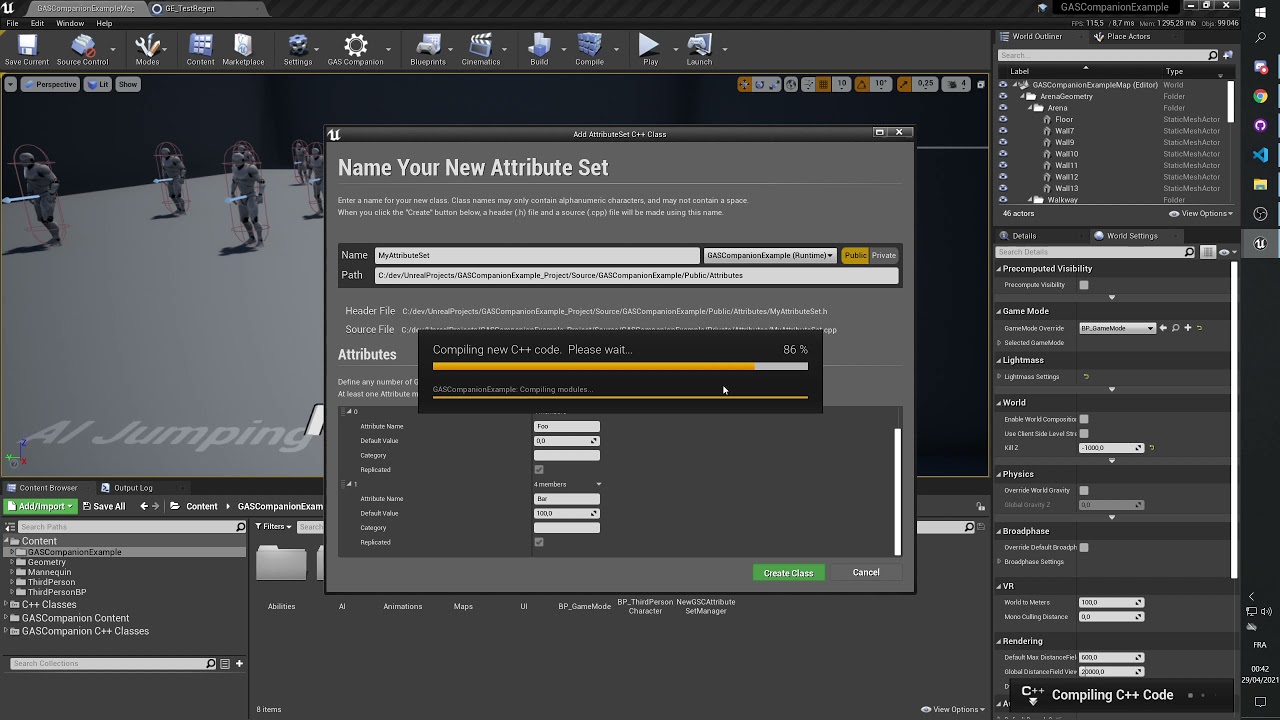Screen dimensions: 1280x720
Task: Click the Visual Studio Code taskbar icon
Action: [1260, 155]
